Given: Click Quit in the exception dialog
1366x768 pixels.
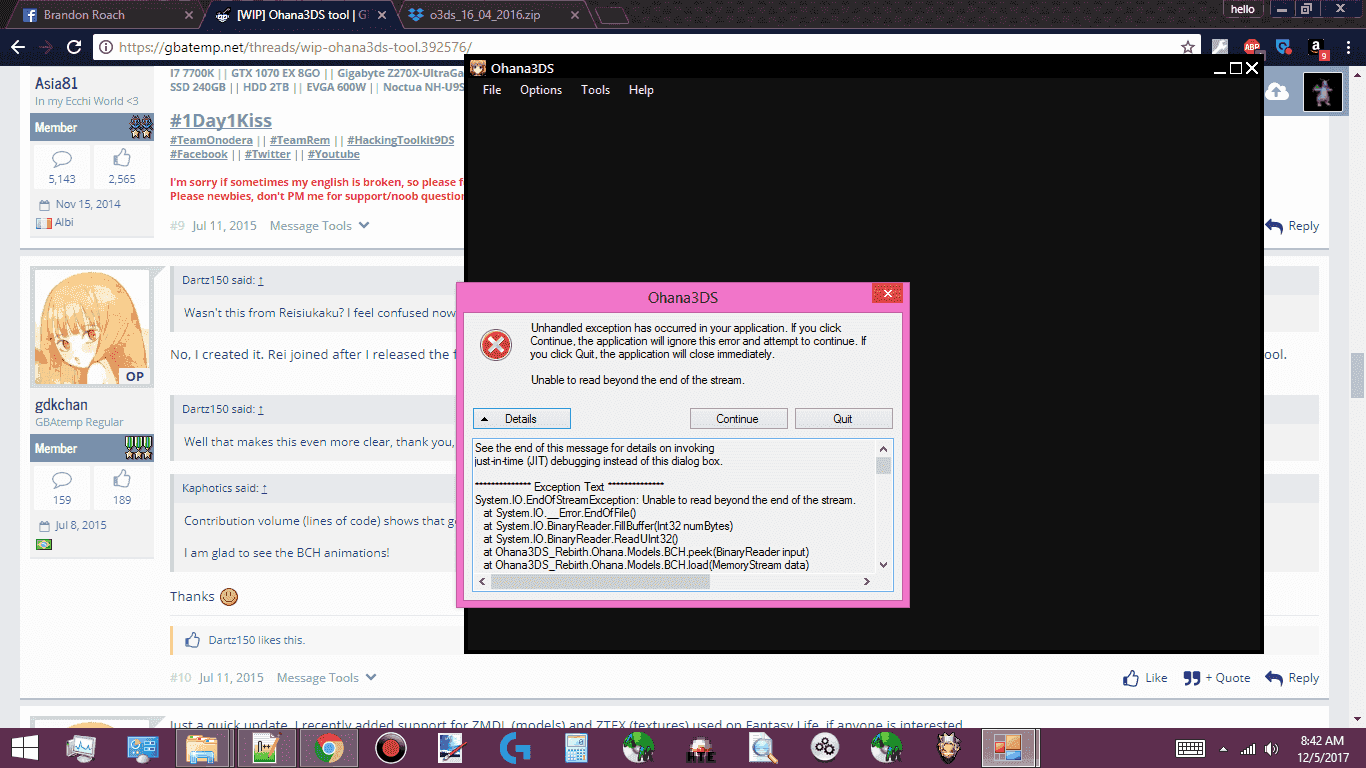Looking at the screenshot, I should coord(843,419).
